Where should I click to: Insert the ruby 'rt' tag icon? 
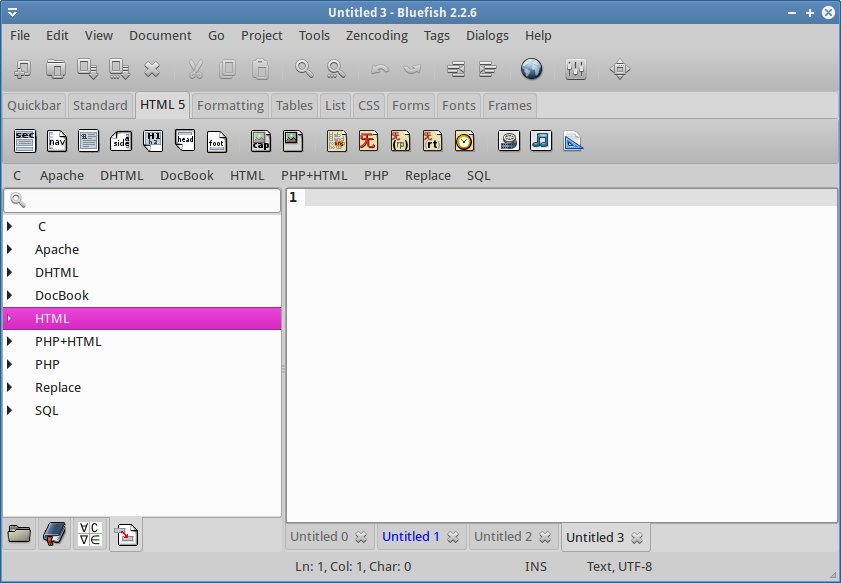[432, 141]
